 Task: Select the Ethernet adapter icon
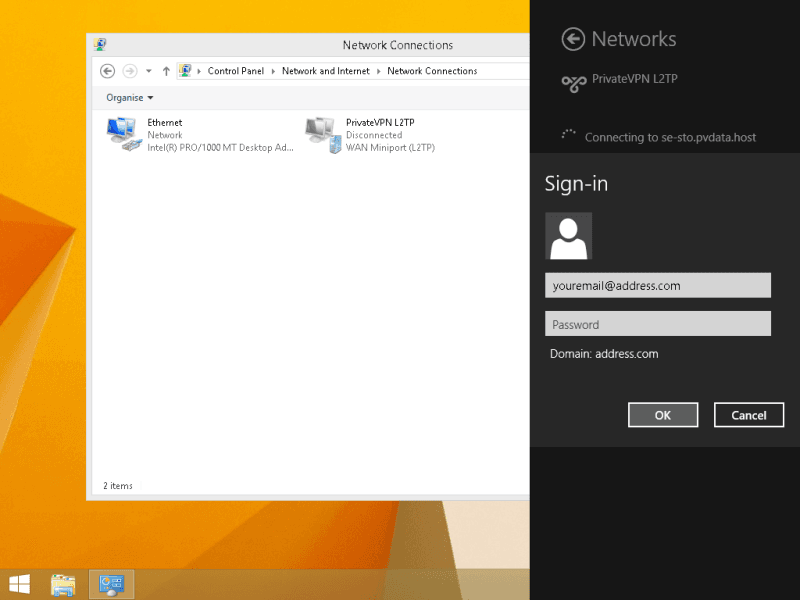[123, 134]
